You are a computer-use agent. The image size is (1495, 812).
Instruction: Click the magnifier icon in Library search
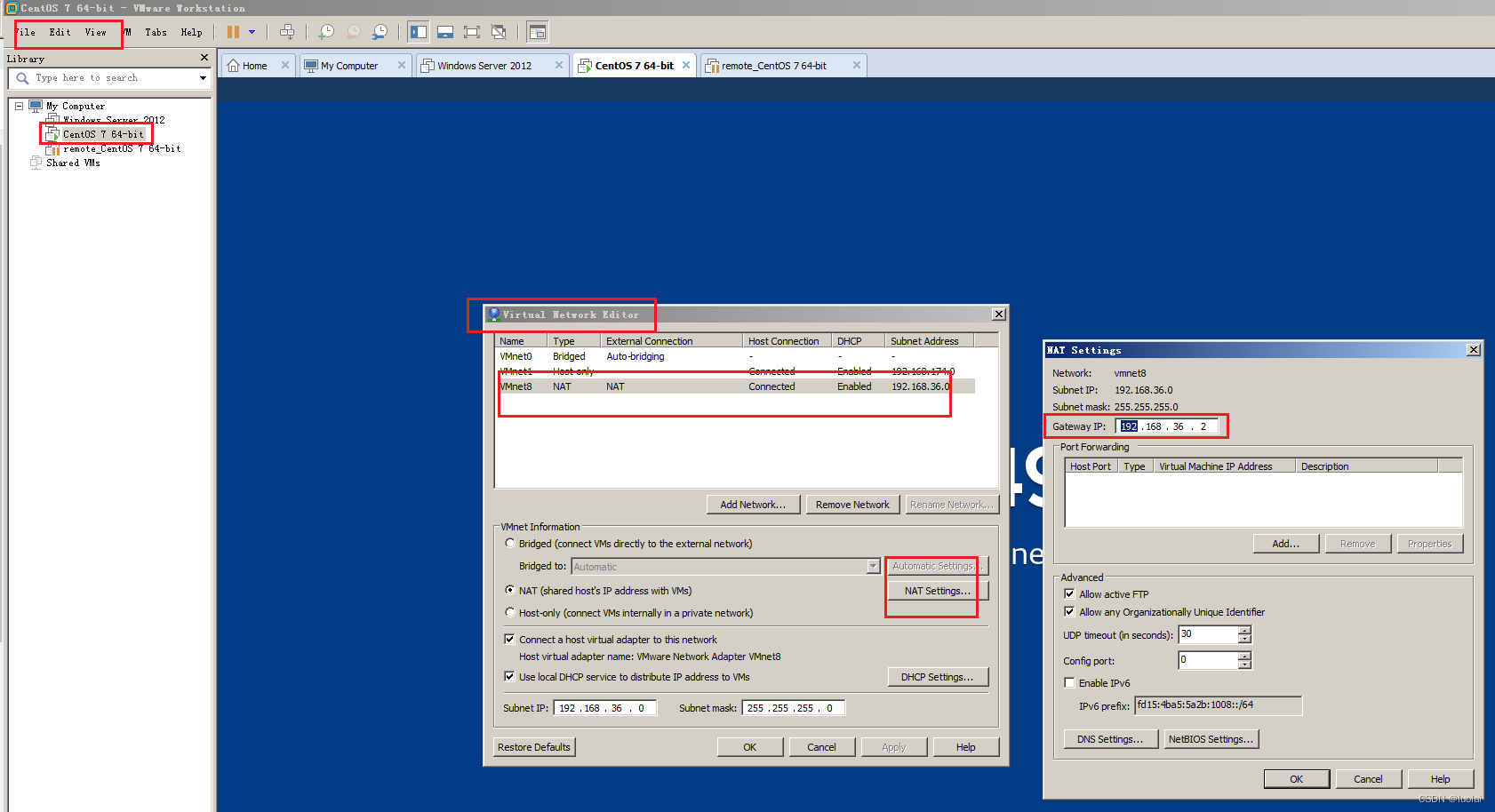coord(23,78)
